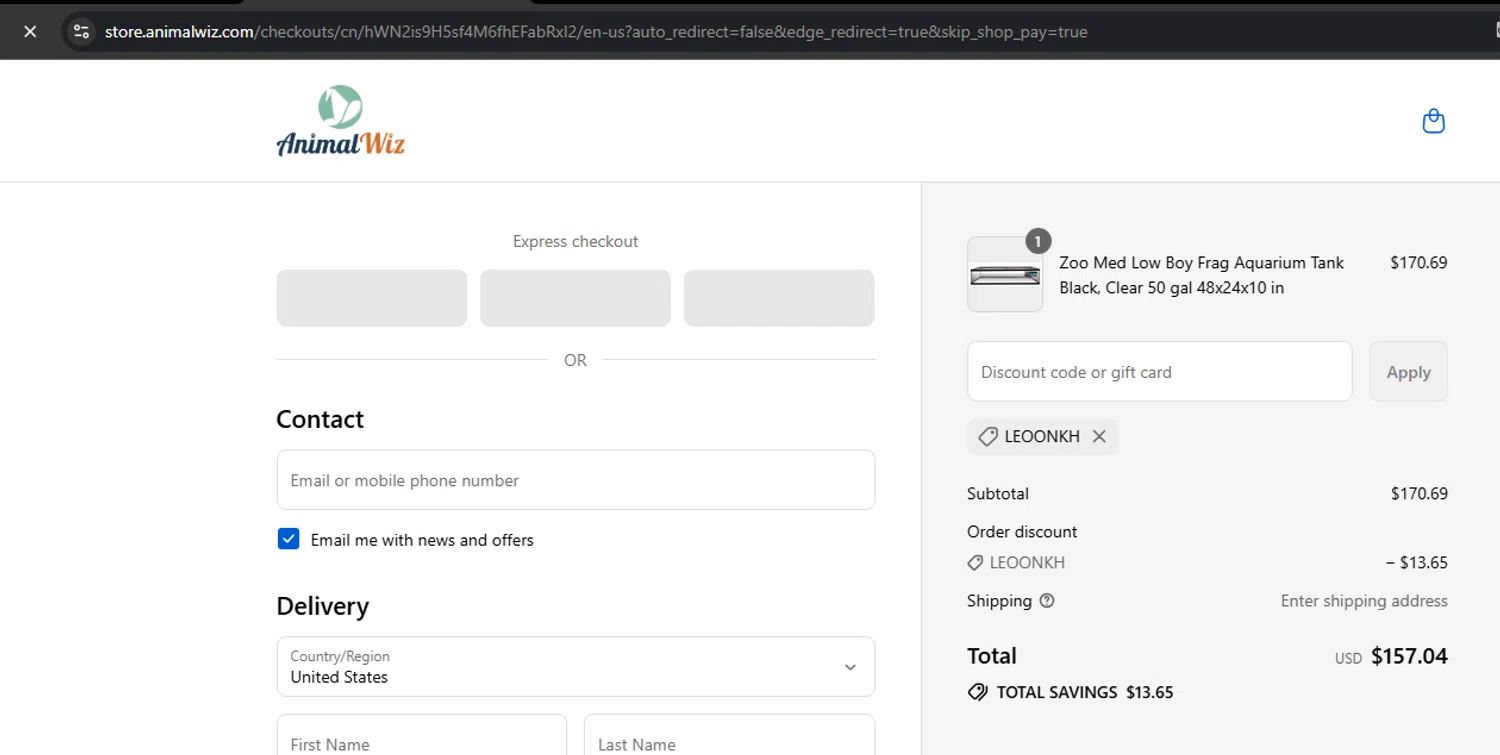Click the Express checkout heading

(x=575, y=241)
